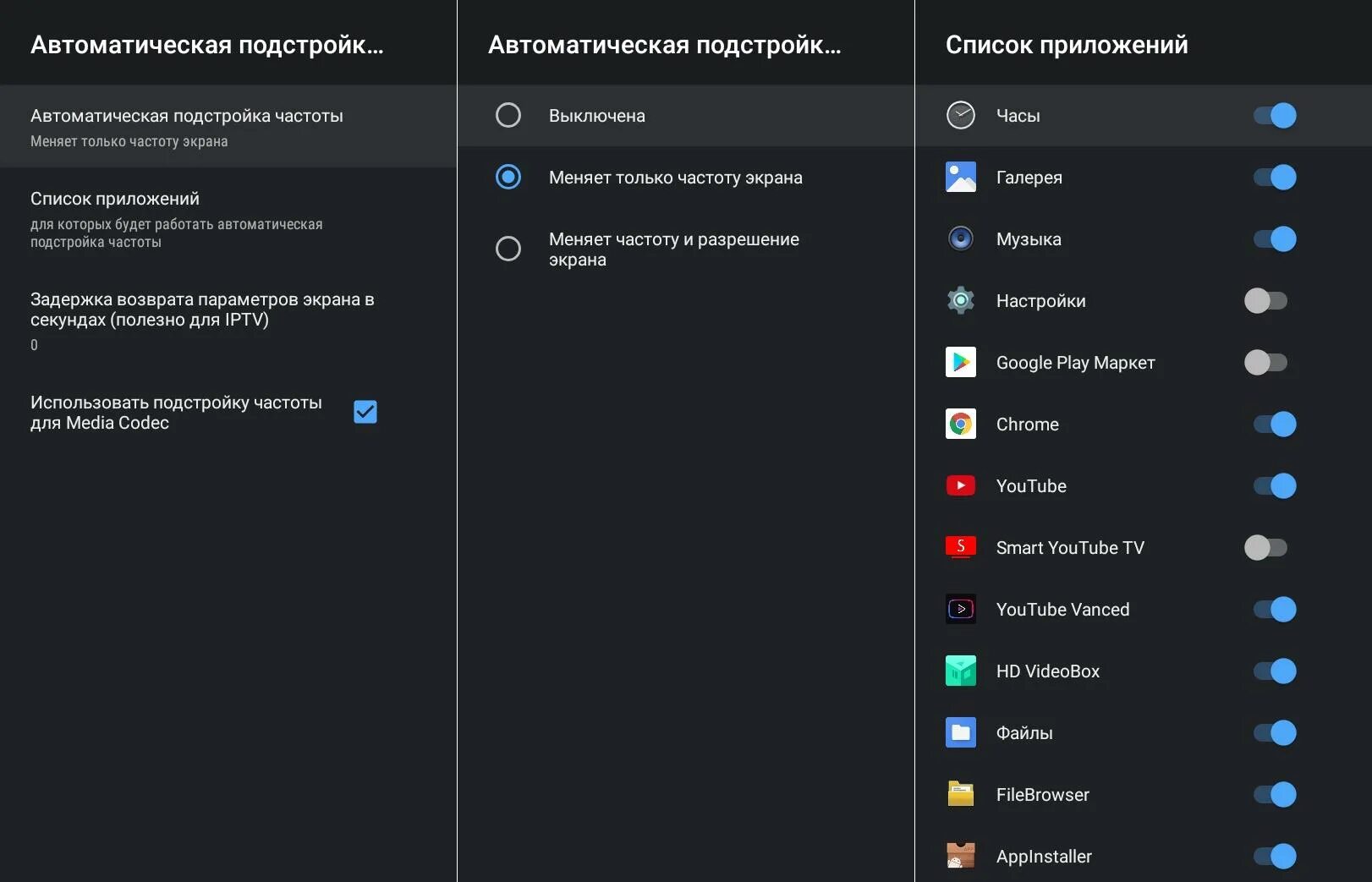Uncheck the Media Codec frequency checkbox
1372x882 pixels.
tap(365, 412)
